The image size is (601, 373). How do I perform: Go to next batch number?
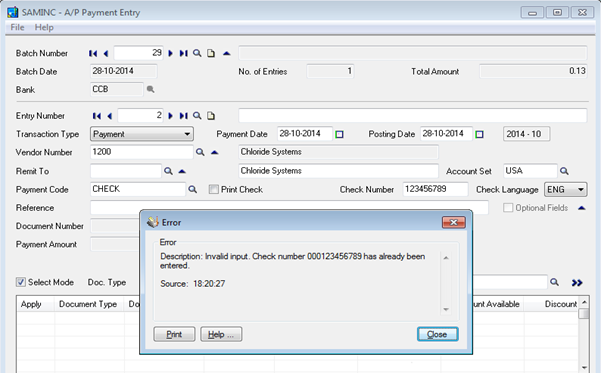pos(171,53)
